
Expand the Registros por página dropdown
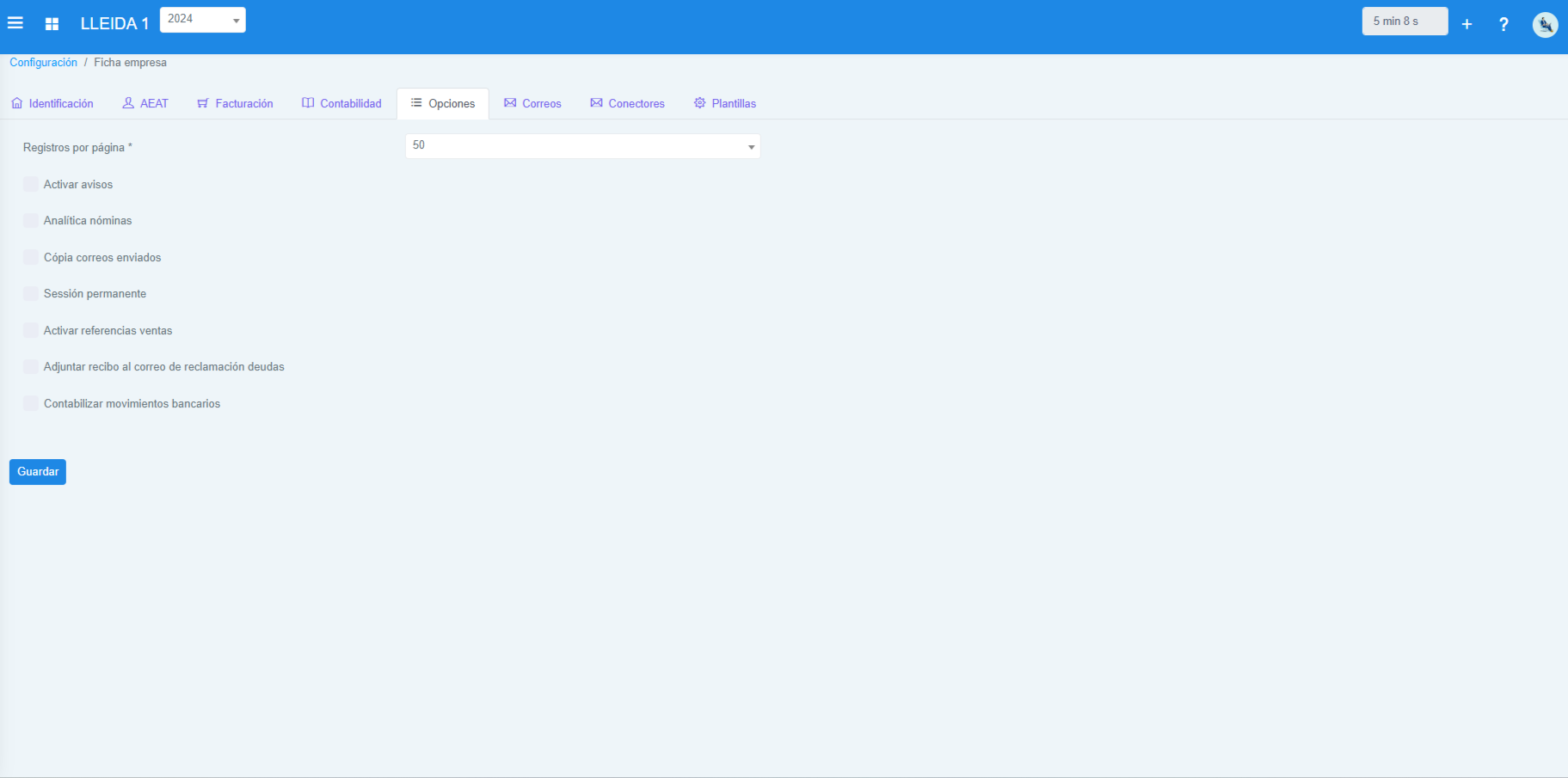pyautogui.click(x=582, y=146)
